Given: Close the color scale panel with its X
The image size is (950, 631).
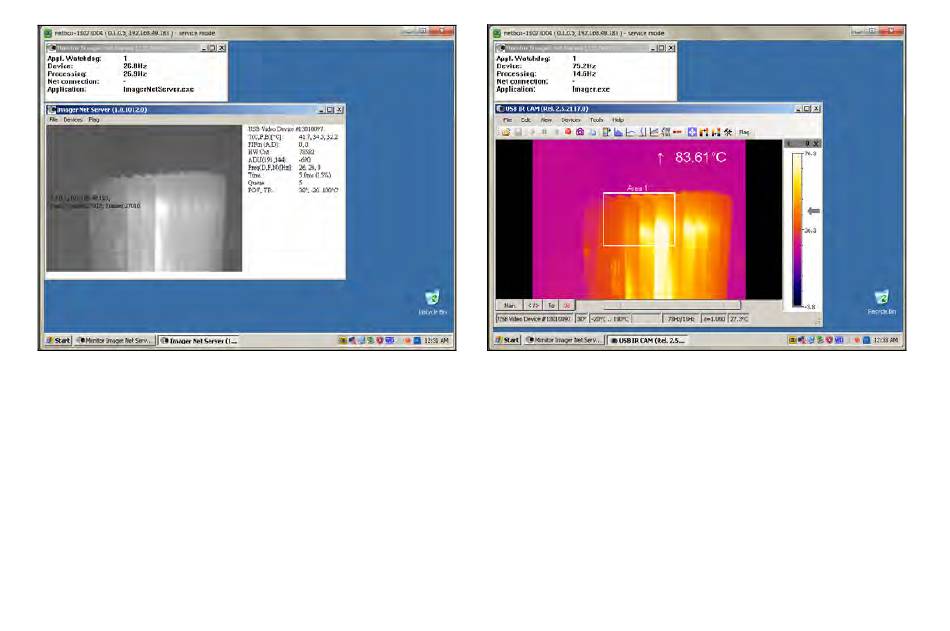Looking at the screenshot, I should click(816, 144).
